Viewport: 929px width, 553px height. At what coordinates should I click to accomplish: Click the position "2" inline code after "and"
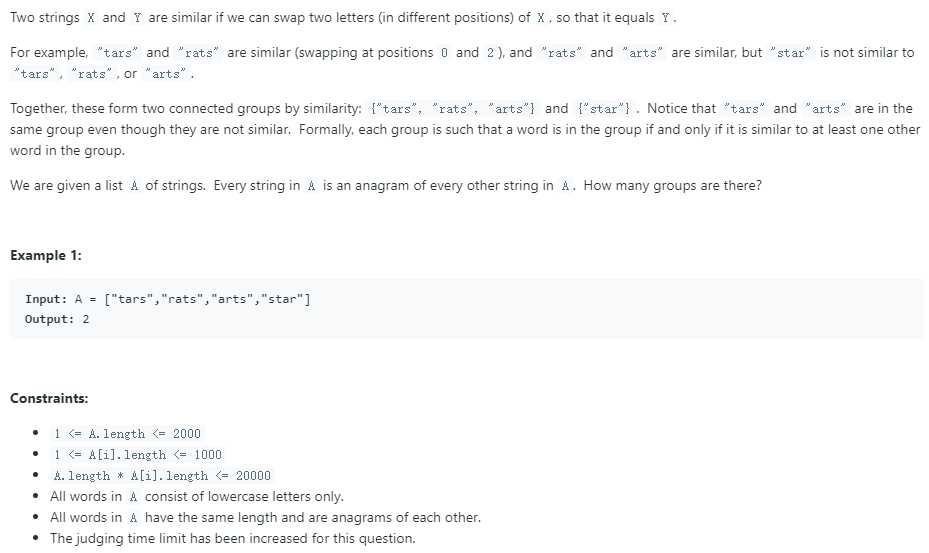tap(493, 52)
